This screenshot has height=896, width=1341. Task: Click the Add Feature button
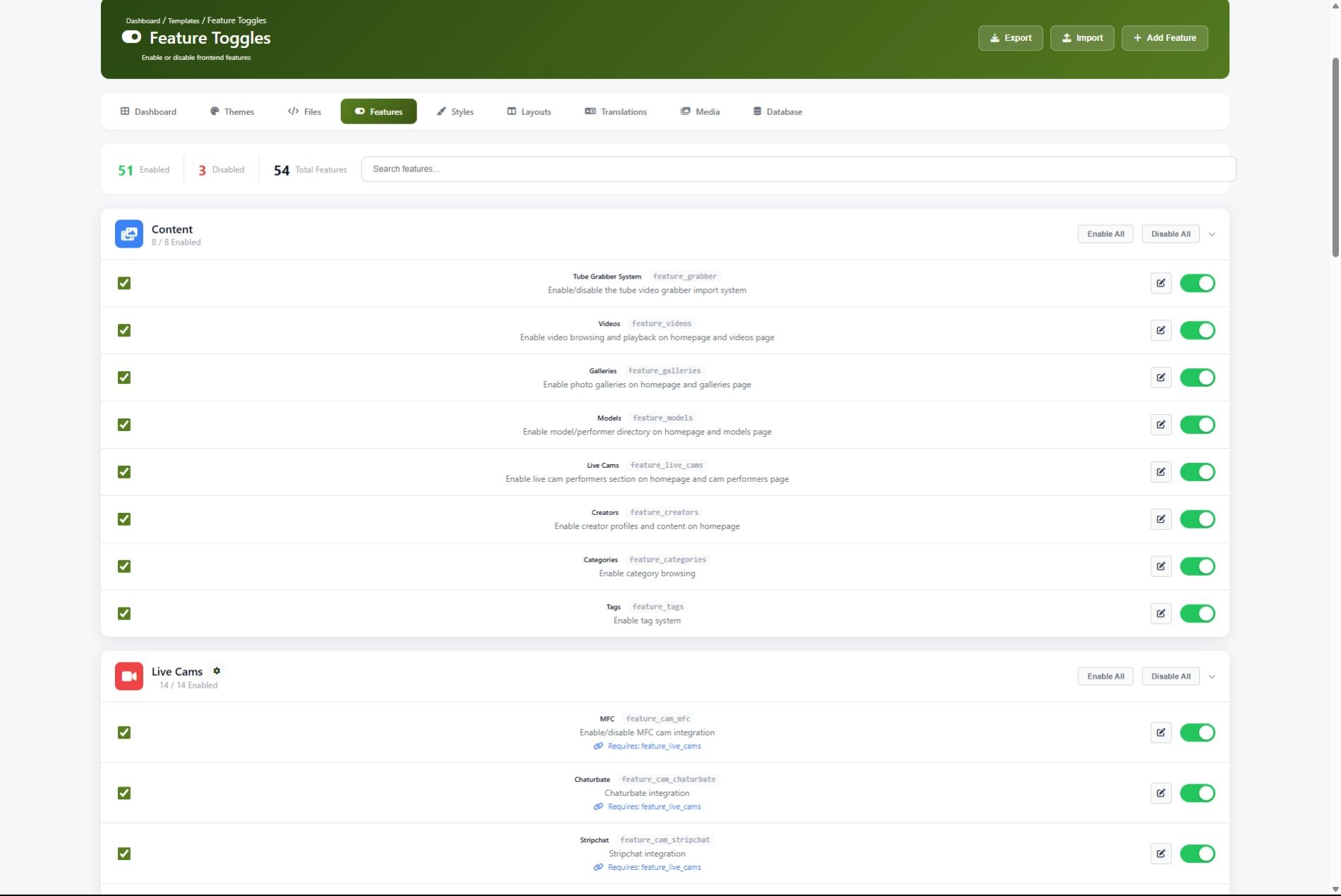coord(1165,38)
